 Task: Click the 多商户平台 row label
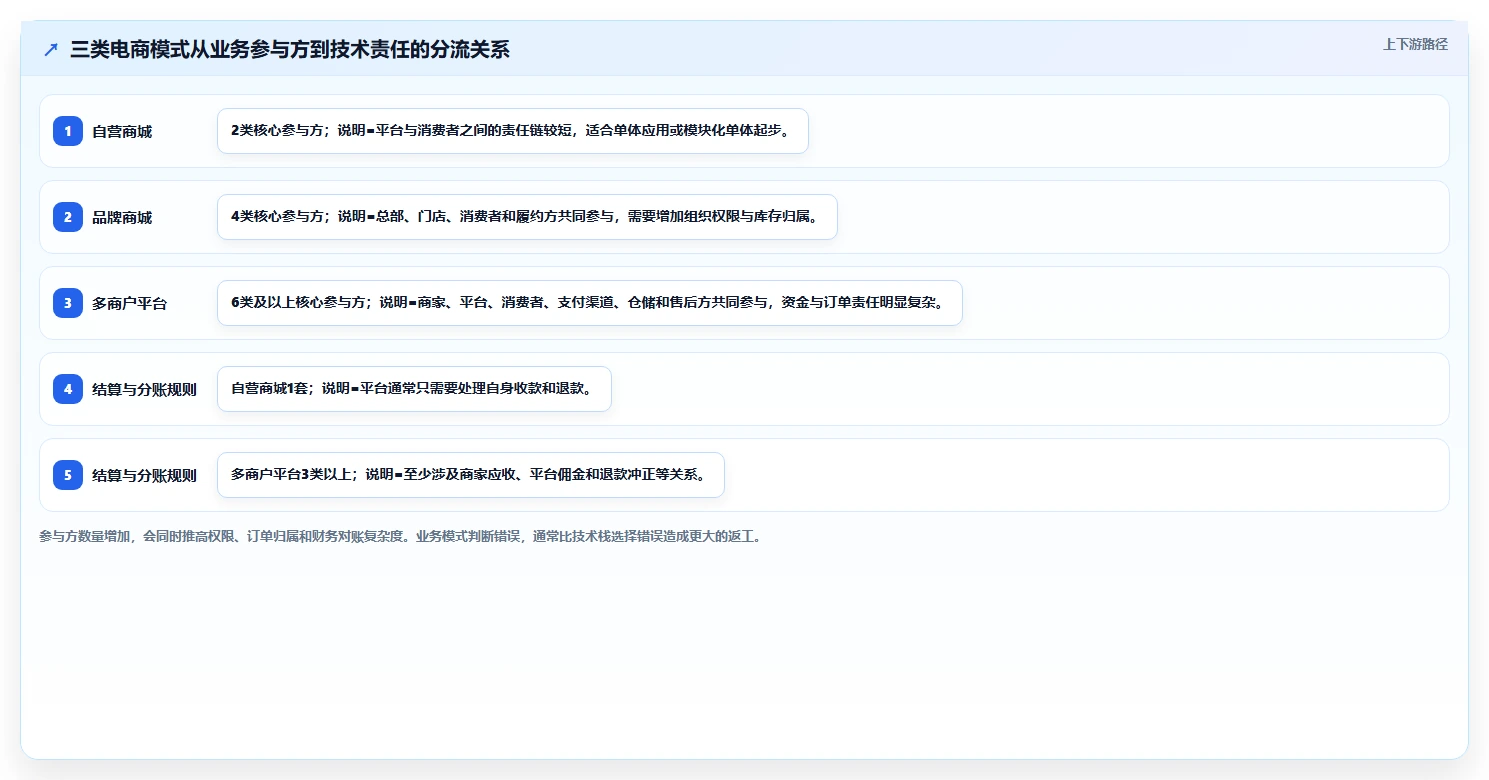click(x=130, y=303)
